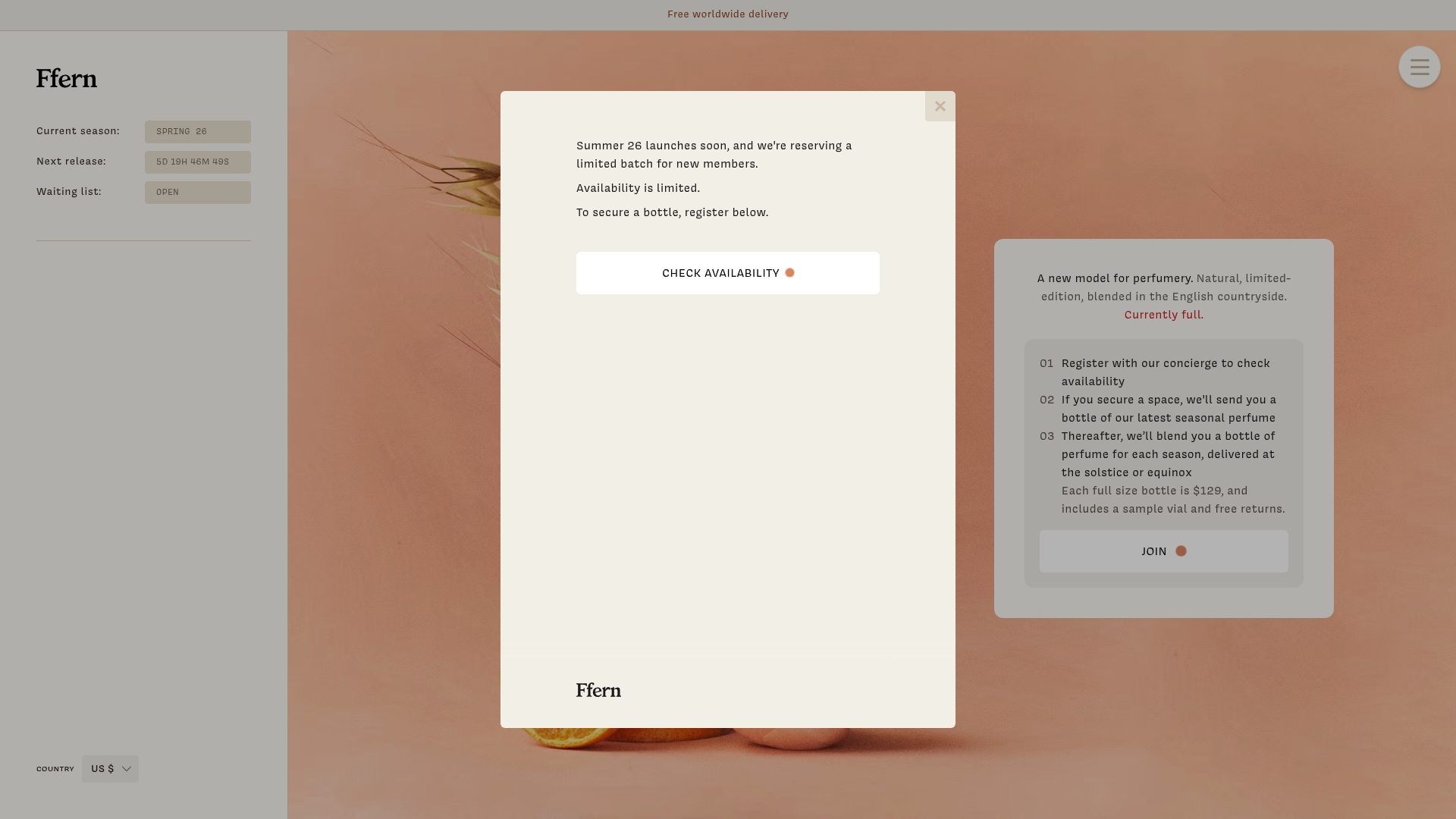The width and height of the screenshot is (1456, 819).
Task: Click 'Availability is limited.' text in popup
Action: [638, 188]
